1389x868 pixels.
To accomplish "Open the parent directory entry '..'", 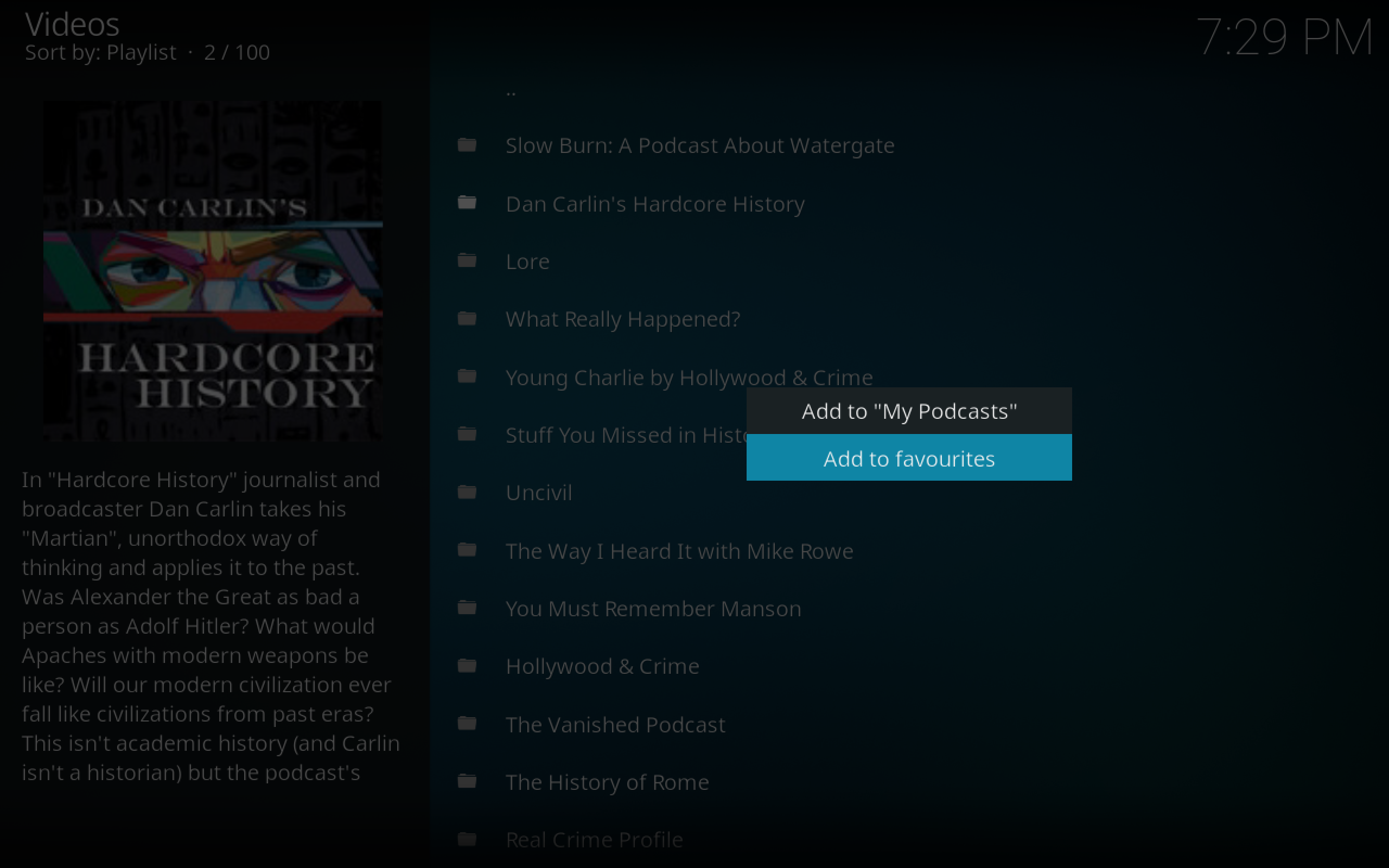I will [511, 92].
